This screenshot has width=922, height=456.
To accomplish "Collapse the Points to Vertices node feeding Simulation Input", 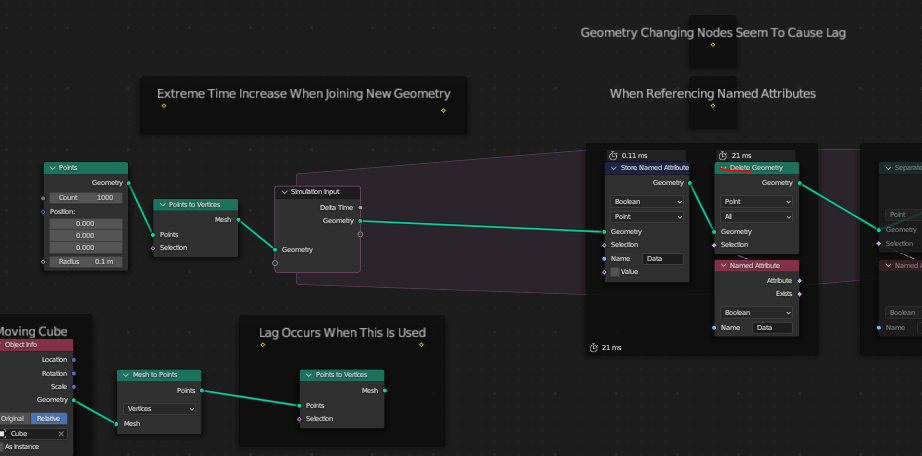I will [162, 205].
